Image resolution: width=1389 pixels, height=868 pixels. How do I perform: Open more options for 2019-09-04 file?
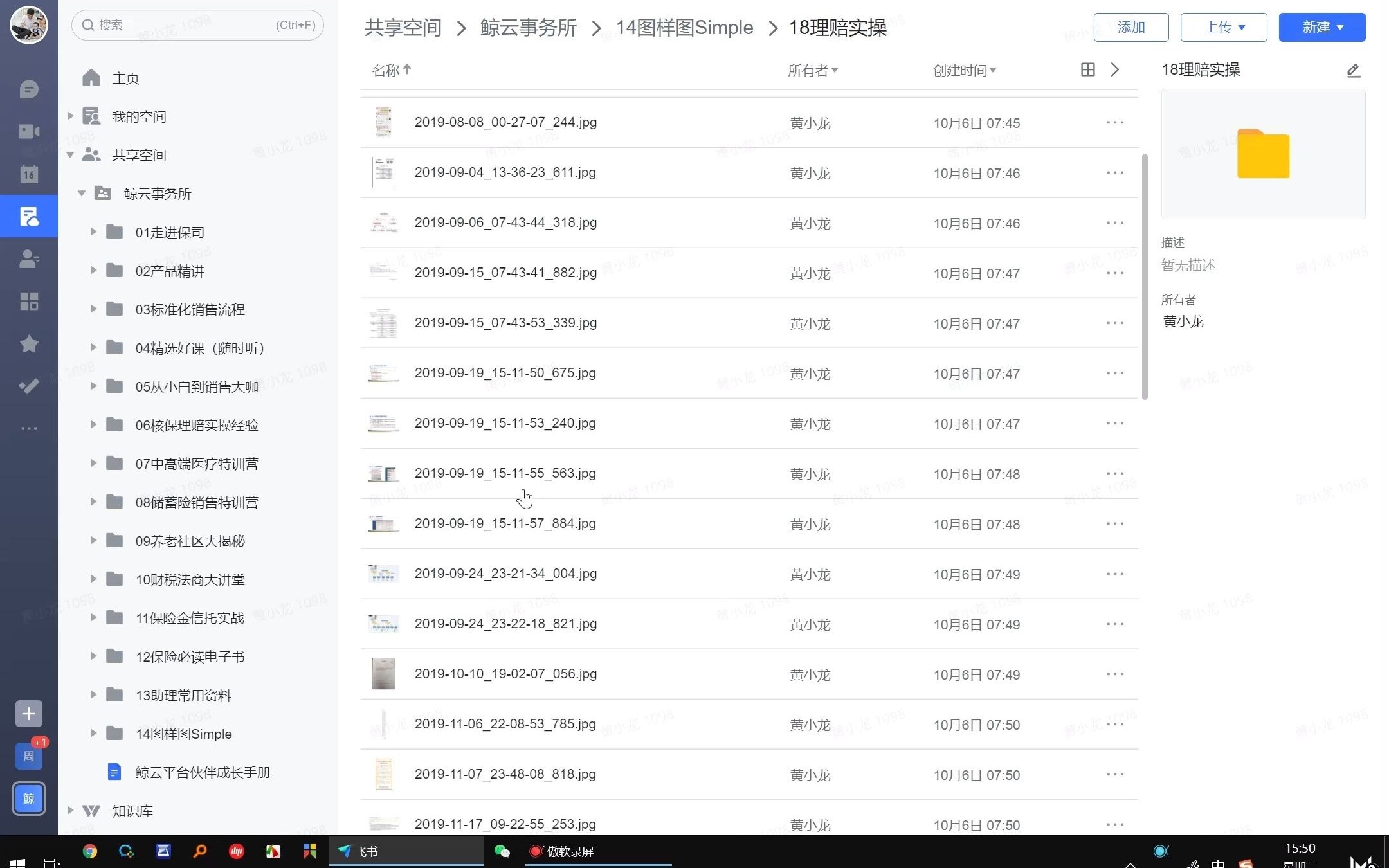(1114, 172)
